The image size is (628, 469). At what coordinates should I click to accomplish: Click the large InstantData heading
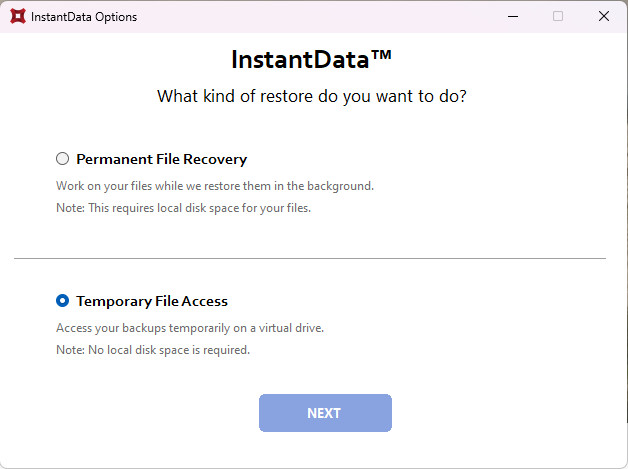[x=300, y=59]
